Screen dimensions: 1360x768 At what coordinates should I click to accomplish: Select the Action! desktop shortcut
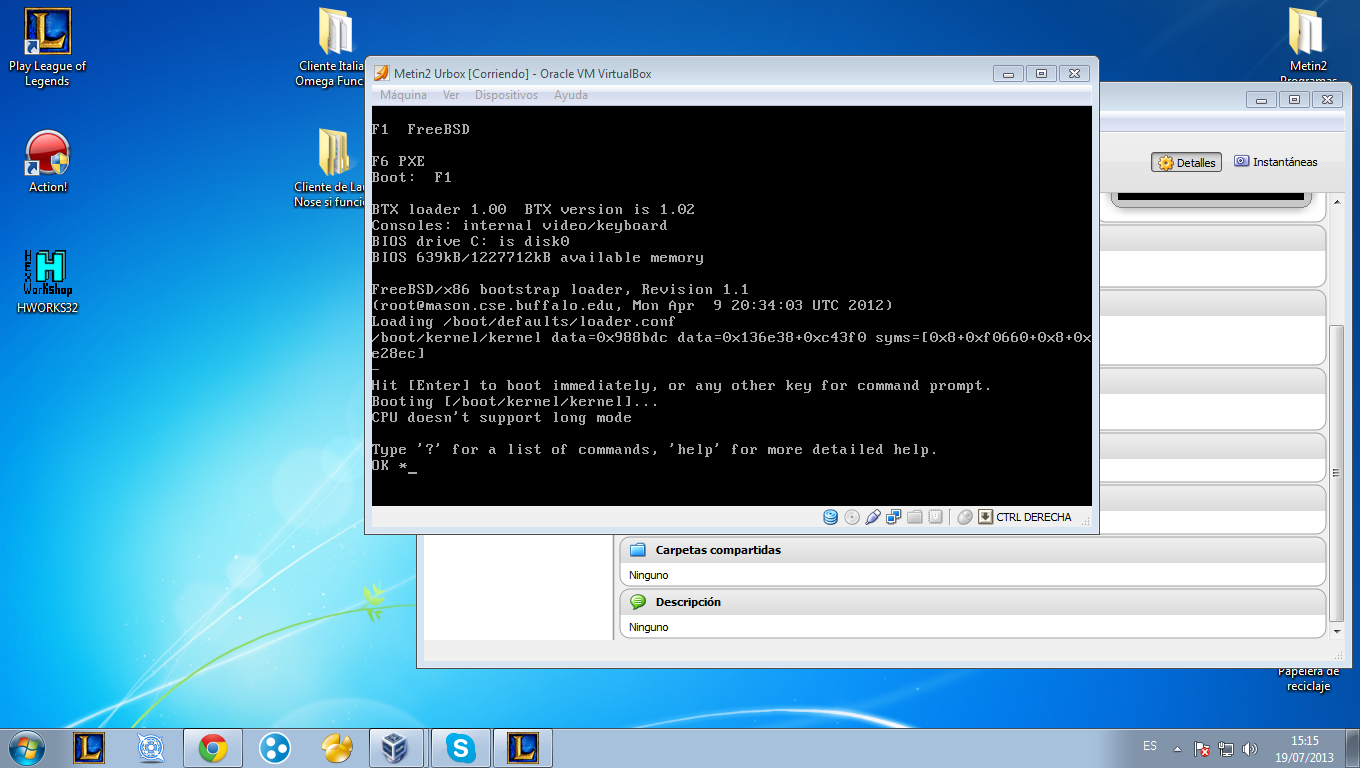pyautogui.click(x=47, y=162)
